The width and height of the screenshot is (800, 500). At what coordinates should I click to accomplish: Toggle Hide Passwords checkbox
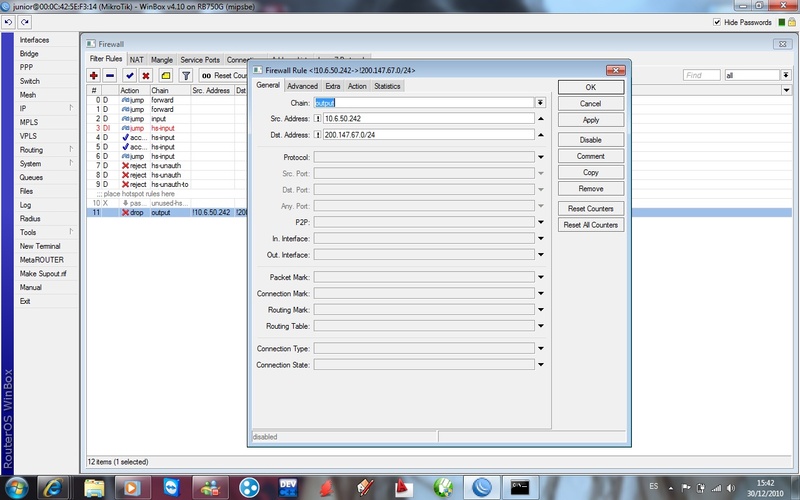[x=717, y=22]
